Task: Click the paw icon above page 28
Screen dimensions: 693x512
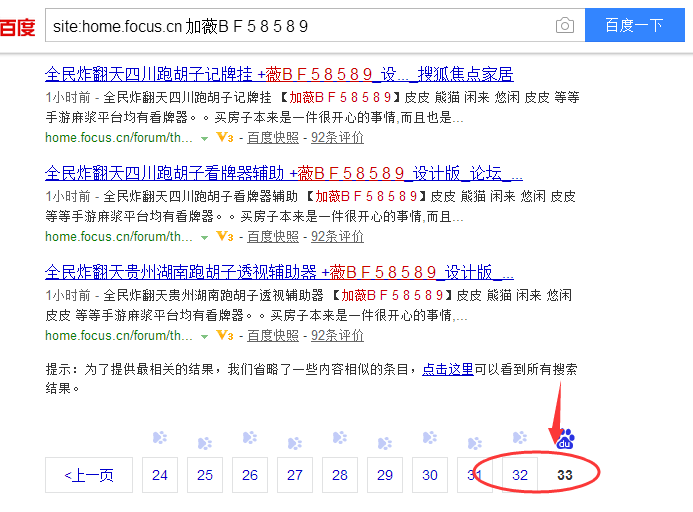Action: tap(340, 438)
